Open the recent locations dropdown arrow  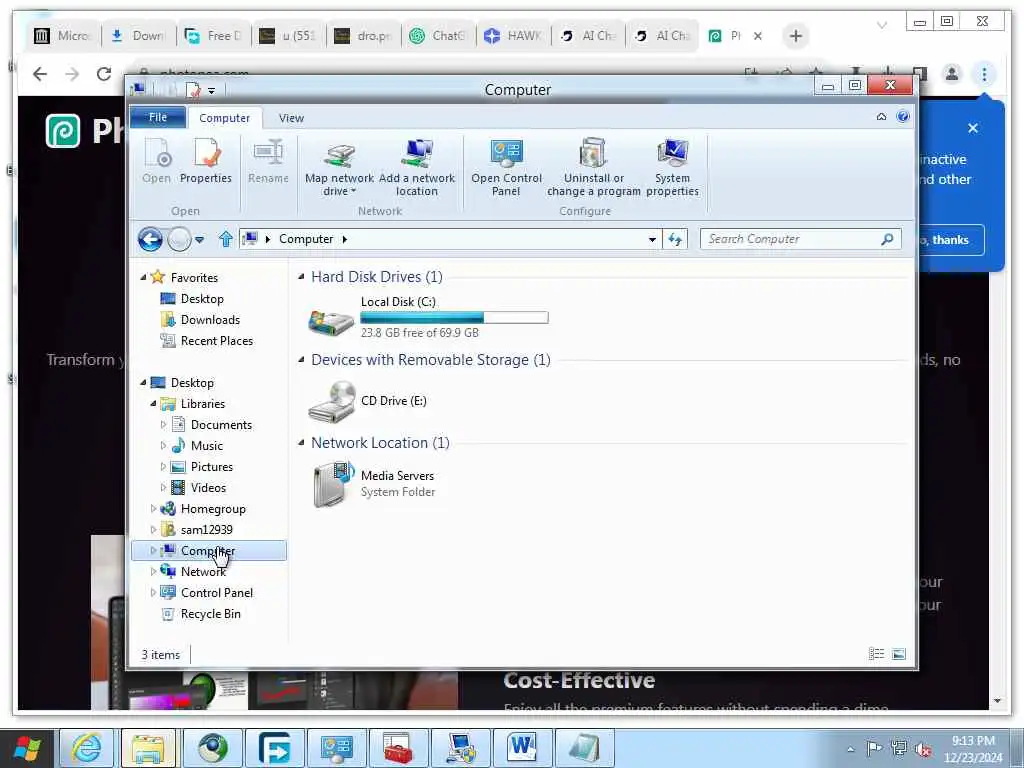[x=200, y=240]
